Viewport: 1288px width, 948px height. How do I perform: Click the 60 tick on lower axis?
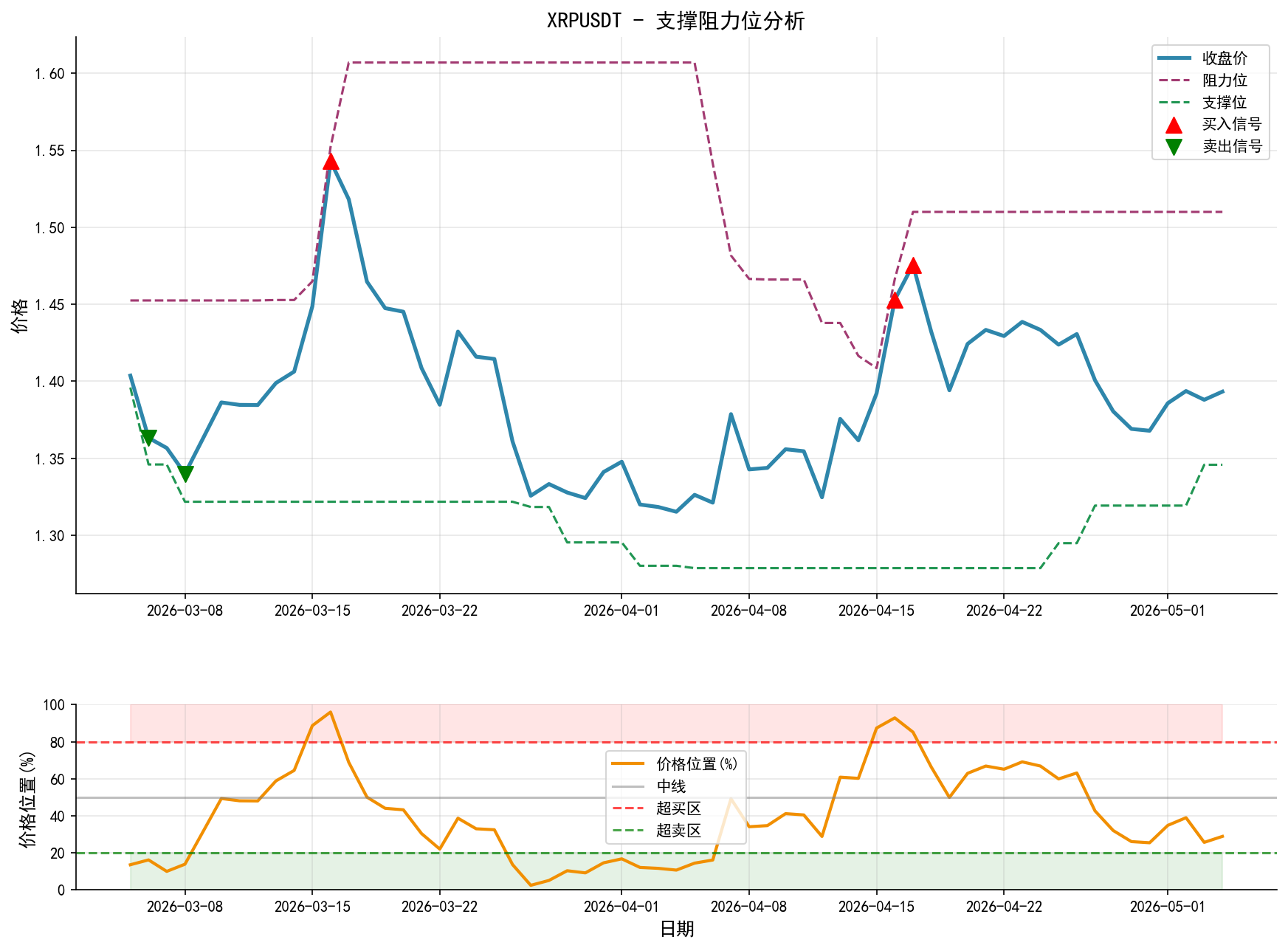[58, 779]
